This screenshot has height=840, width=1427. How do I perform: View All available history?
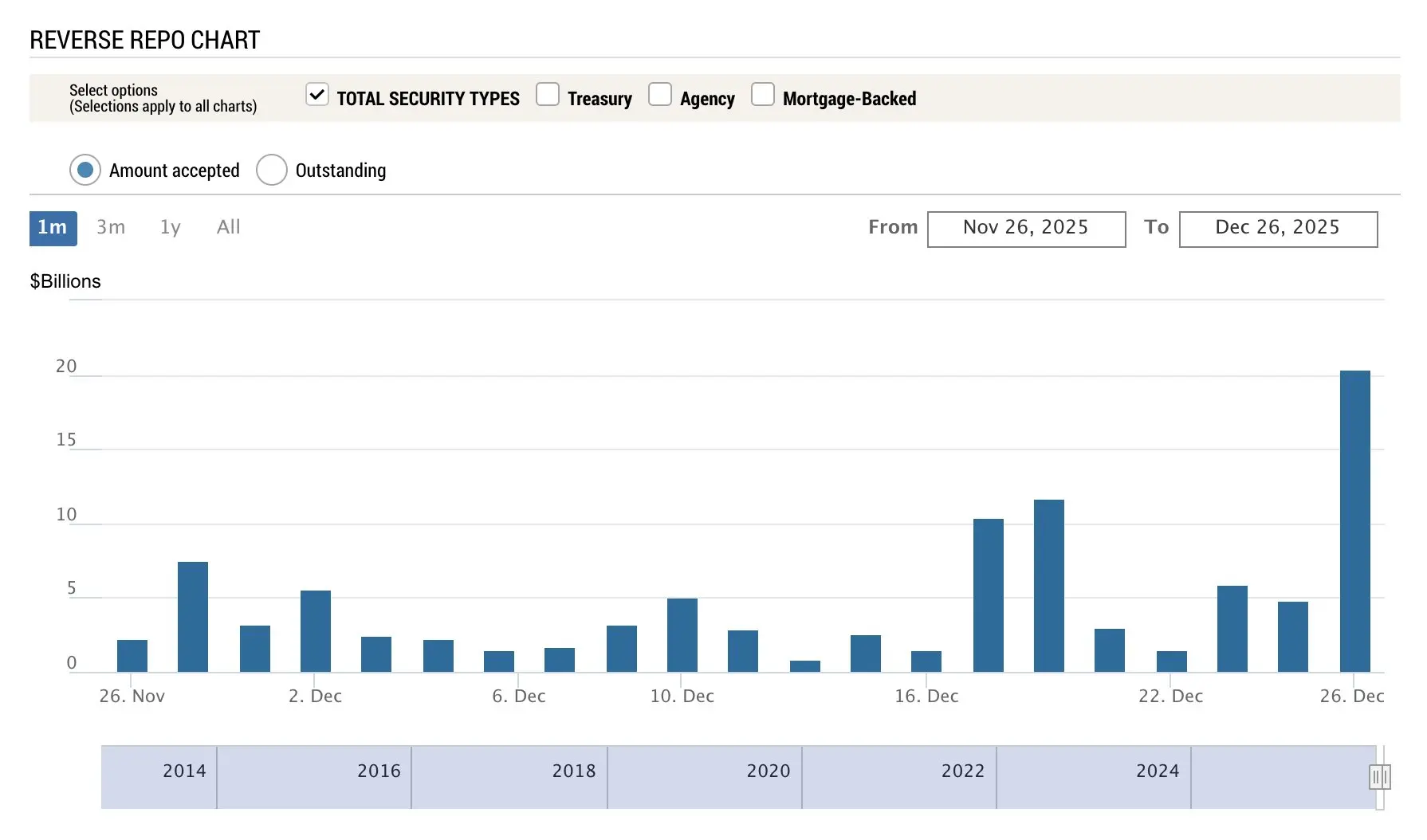(x=228, y=228)
